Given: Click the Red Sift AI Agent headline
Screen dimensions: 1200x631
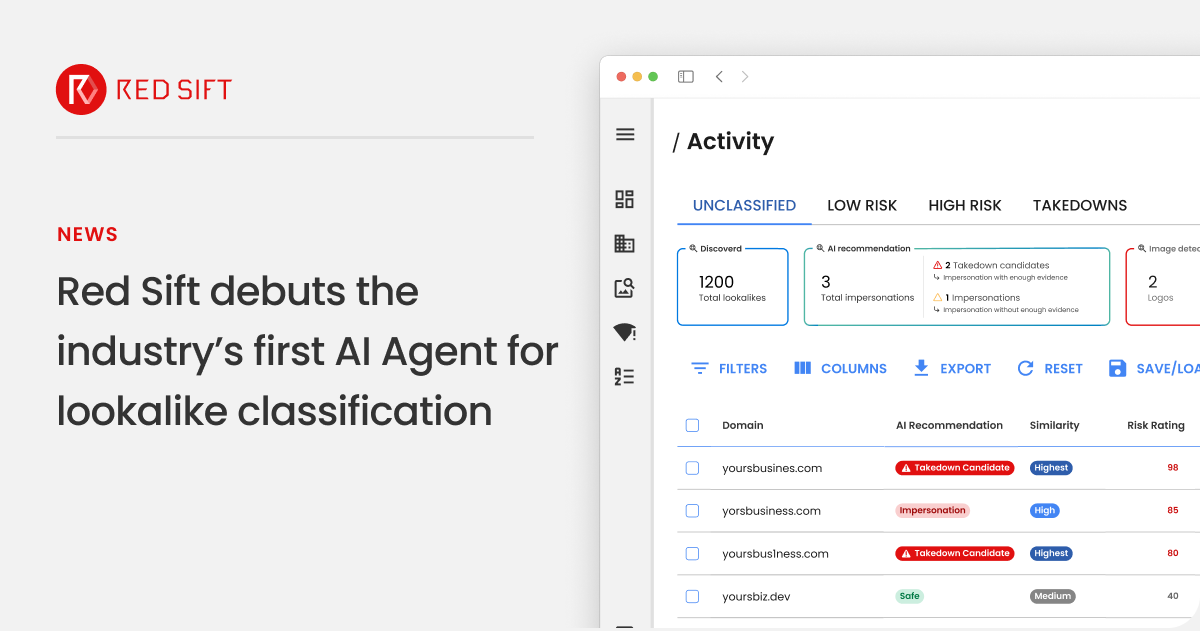Looking at the screenshot, I should (x=307, y=351).
